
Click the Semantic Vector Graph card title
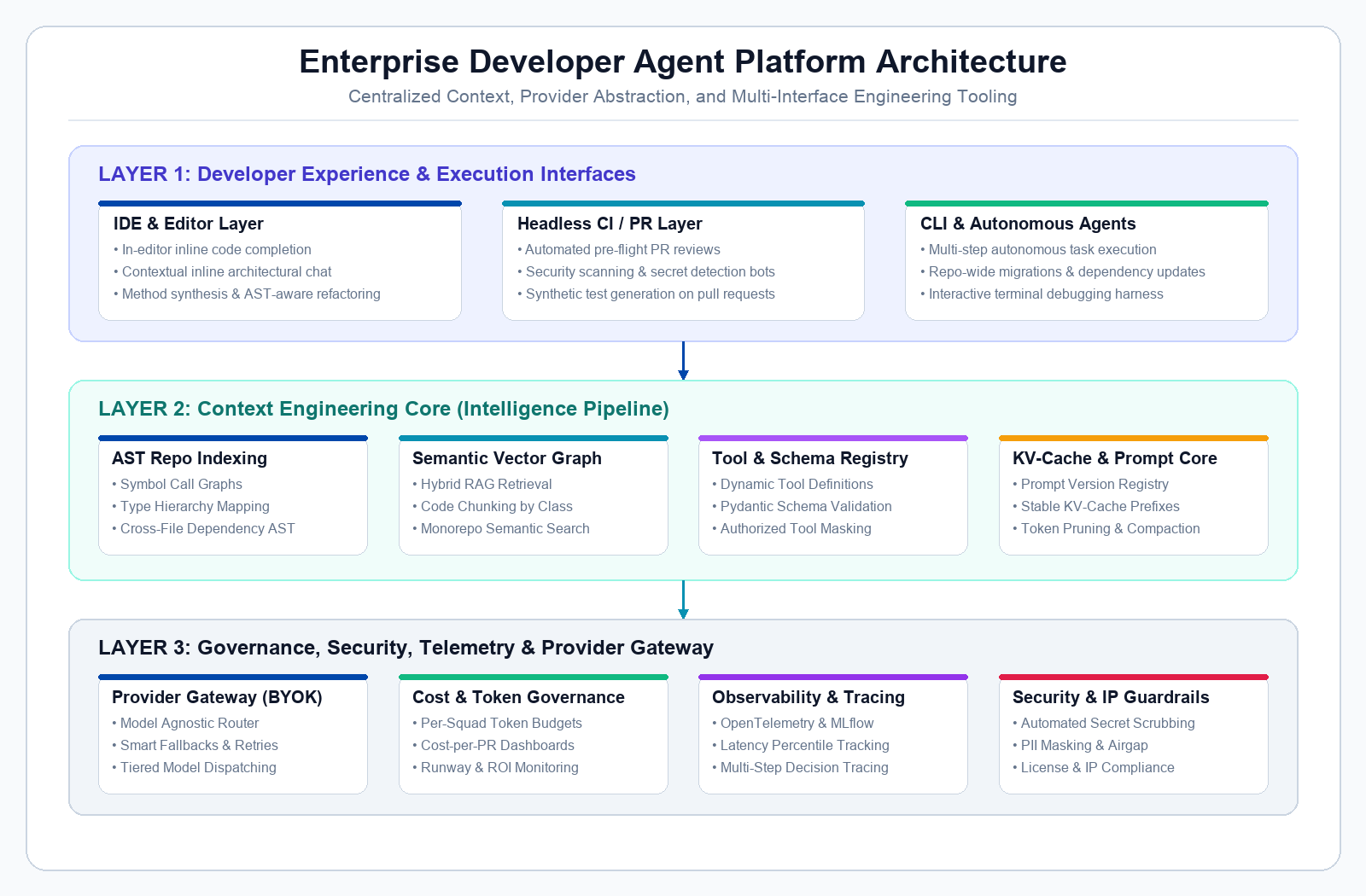[507, 458]
